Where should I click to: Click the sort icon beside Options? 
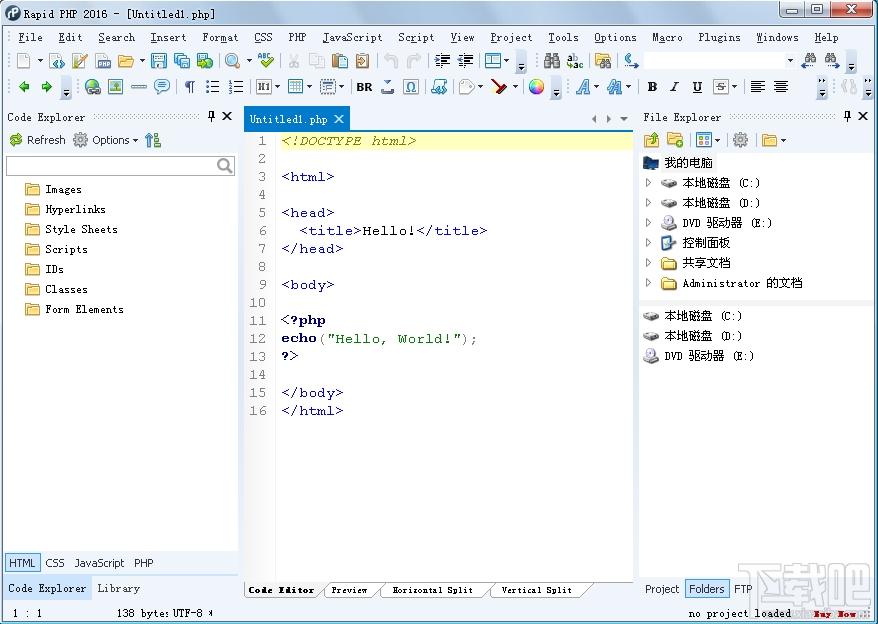coord(153,140)
